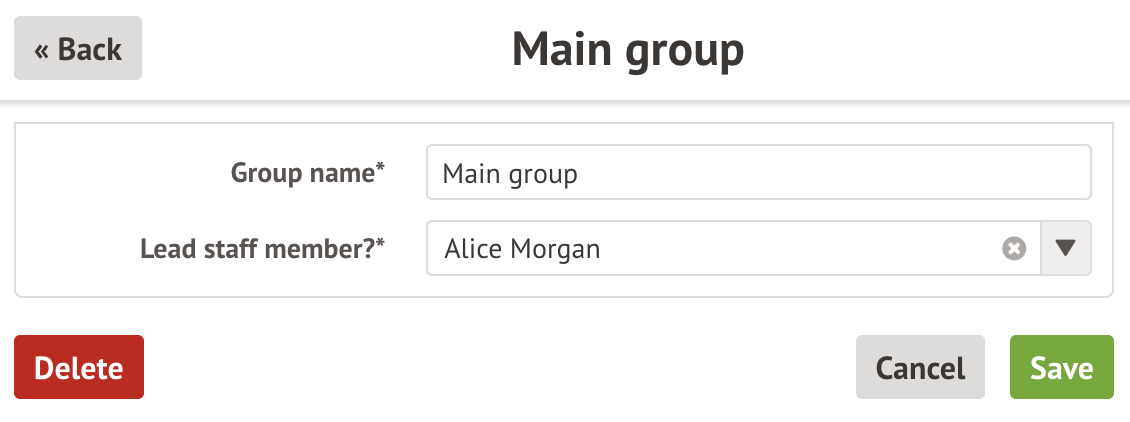Select the « Back link at top
The height and width of the screenshot is (422, 1130).
(78, 48)
